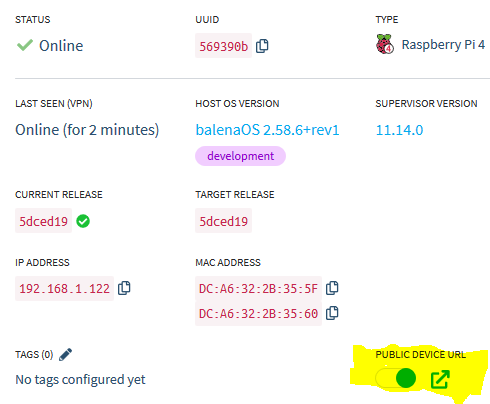Open supervisor version 11.14.0 link
This screenshot has width=490, height=404.
[399, 130]
